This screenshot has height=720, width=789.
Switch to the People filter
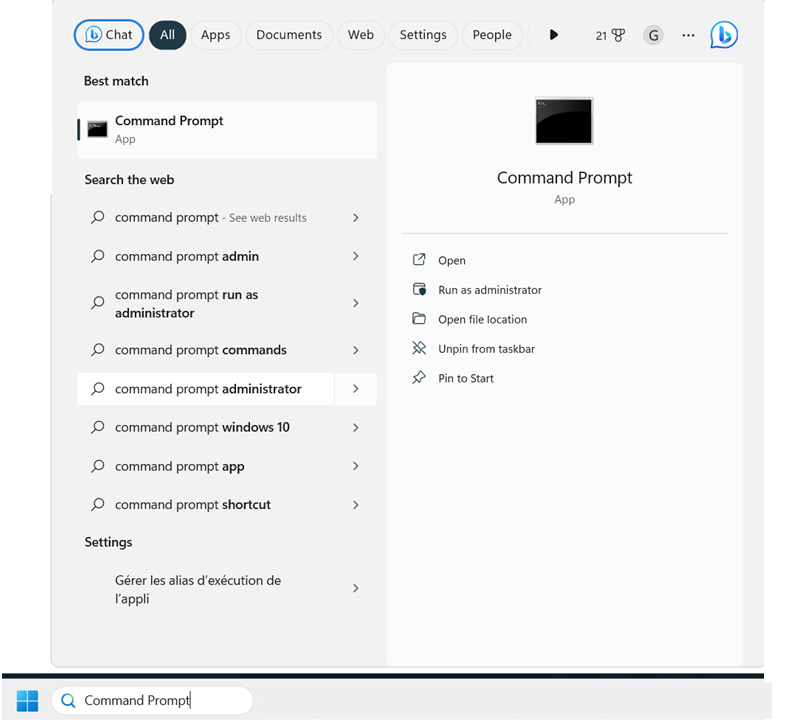492,35
